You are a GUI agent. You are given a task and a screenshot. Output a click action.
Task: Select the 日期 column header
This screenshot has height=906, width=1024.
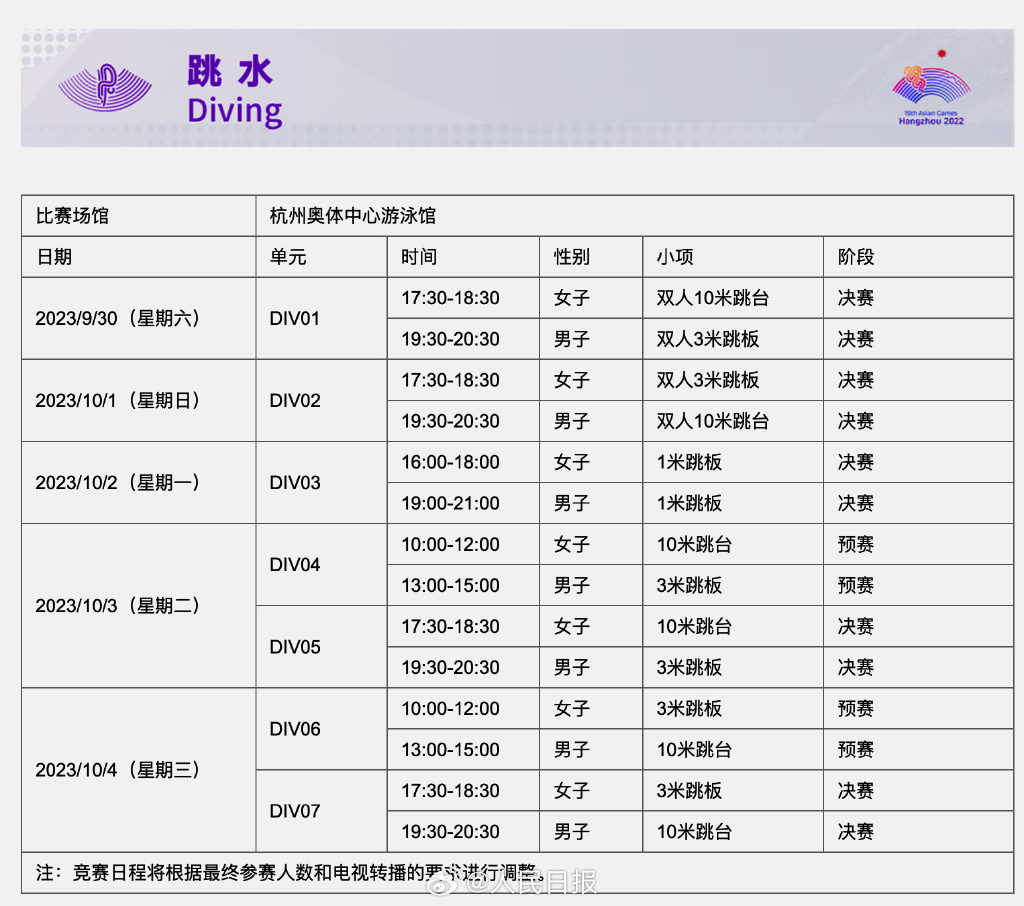(54, 257)
